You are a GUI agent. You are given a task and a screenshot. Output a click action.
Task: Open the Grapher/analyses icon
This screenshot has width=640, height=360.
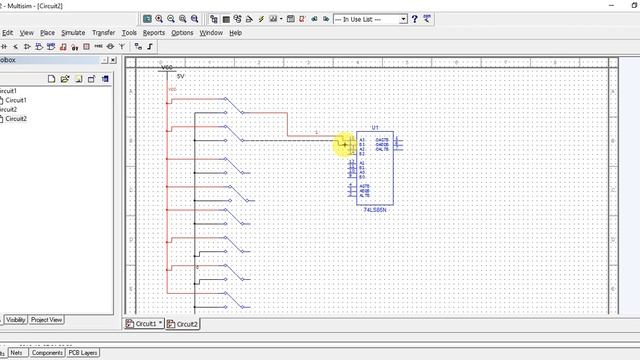(273, 19)
